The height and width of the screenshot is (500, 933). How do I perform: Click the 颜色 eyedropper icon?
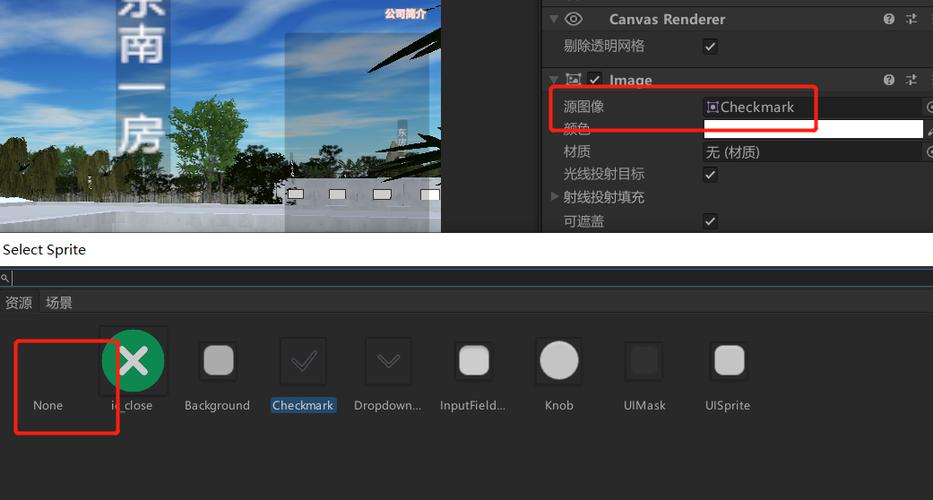[929, 130]
